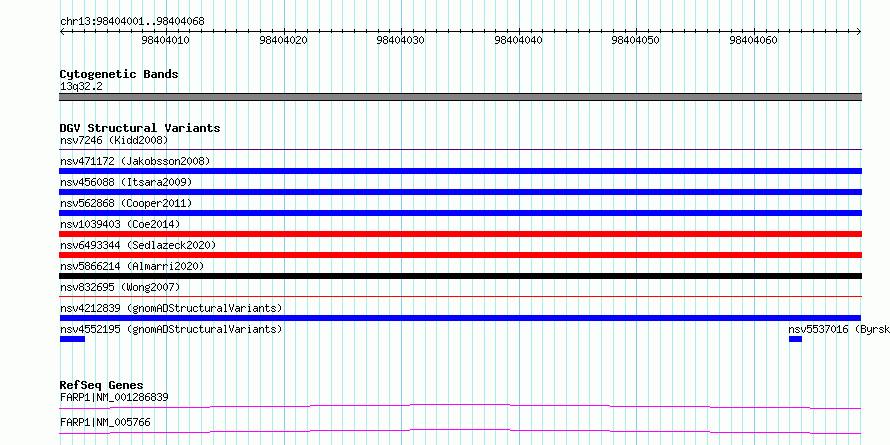
Task: Open nsv1039403 (Coe2014) variant label
Action: click(x=120, y=224)
